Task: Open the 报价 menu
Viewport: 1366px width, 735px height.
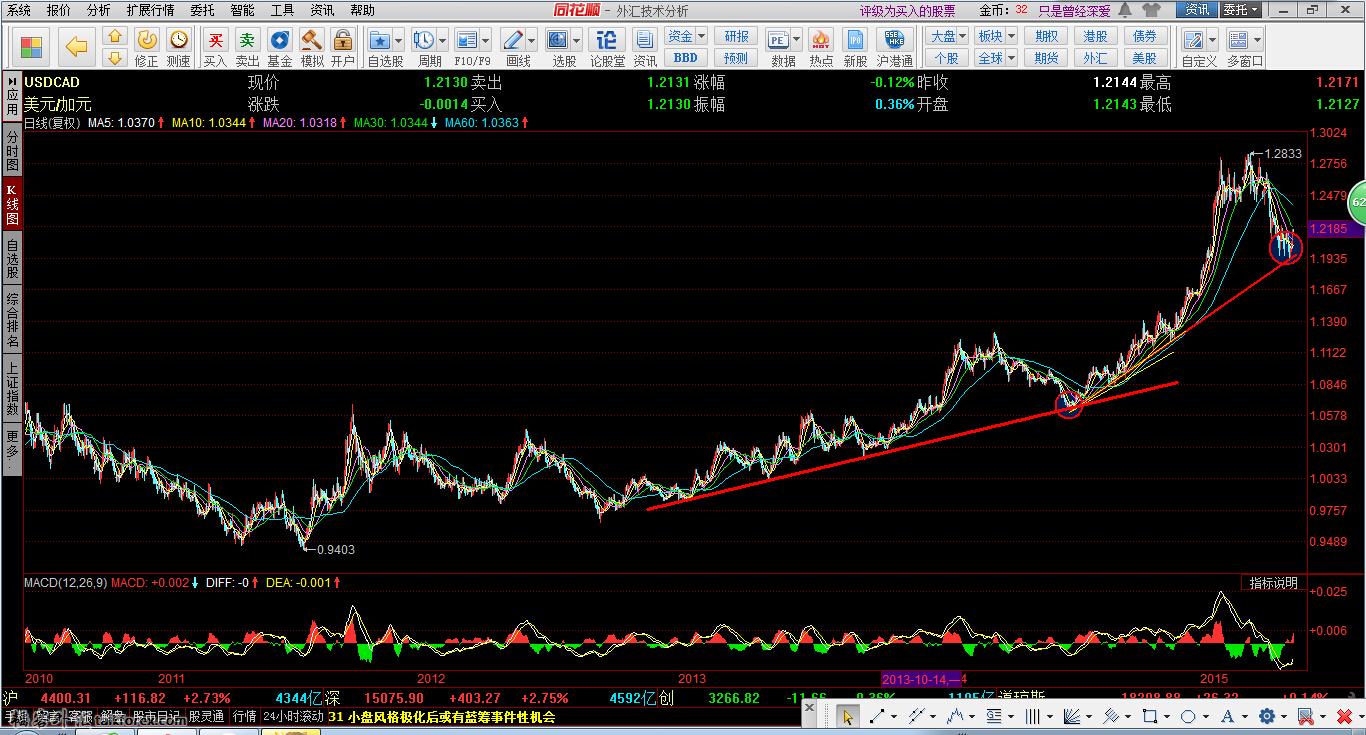Action: click(59, 10)
